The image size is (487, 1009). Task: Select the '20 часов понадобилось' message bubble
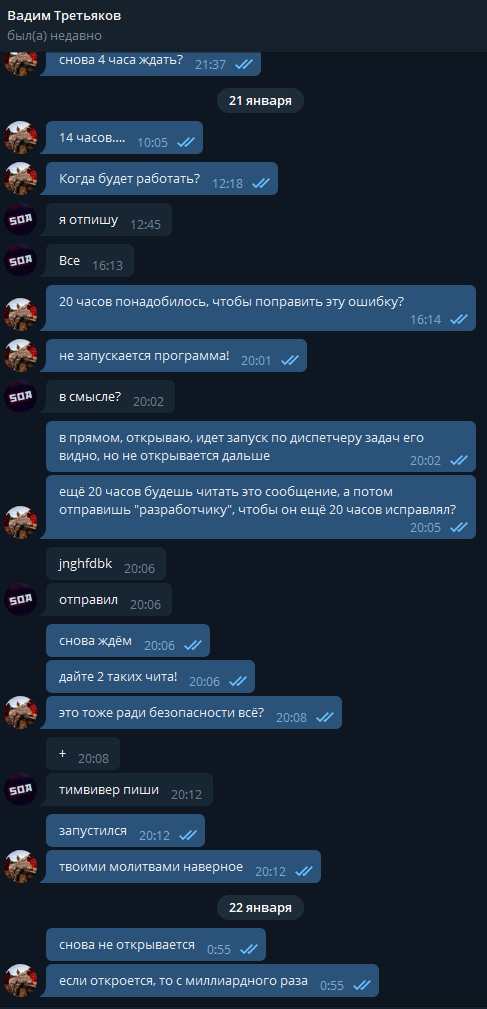[261, 308]
